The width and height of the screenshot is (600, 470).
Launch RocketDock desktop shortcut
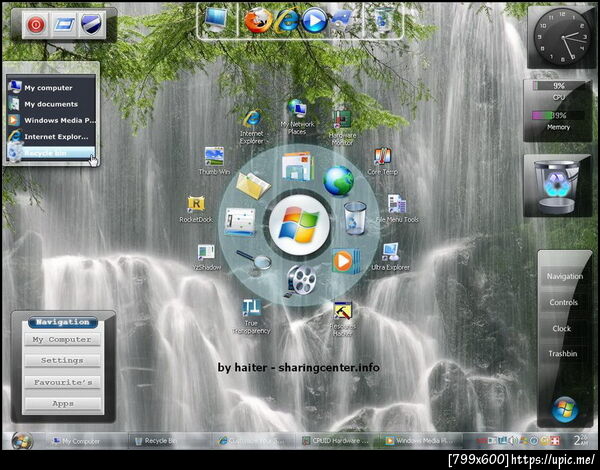point(196,209)
